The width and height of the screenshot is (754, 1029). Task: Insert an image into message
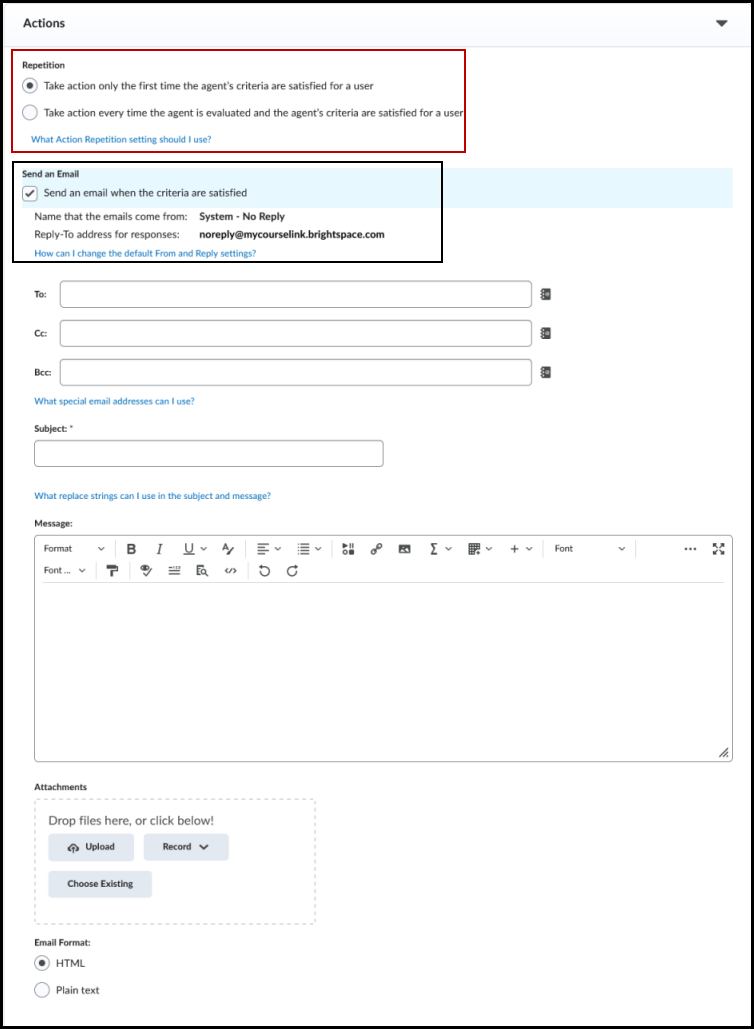404,549
